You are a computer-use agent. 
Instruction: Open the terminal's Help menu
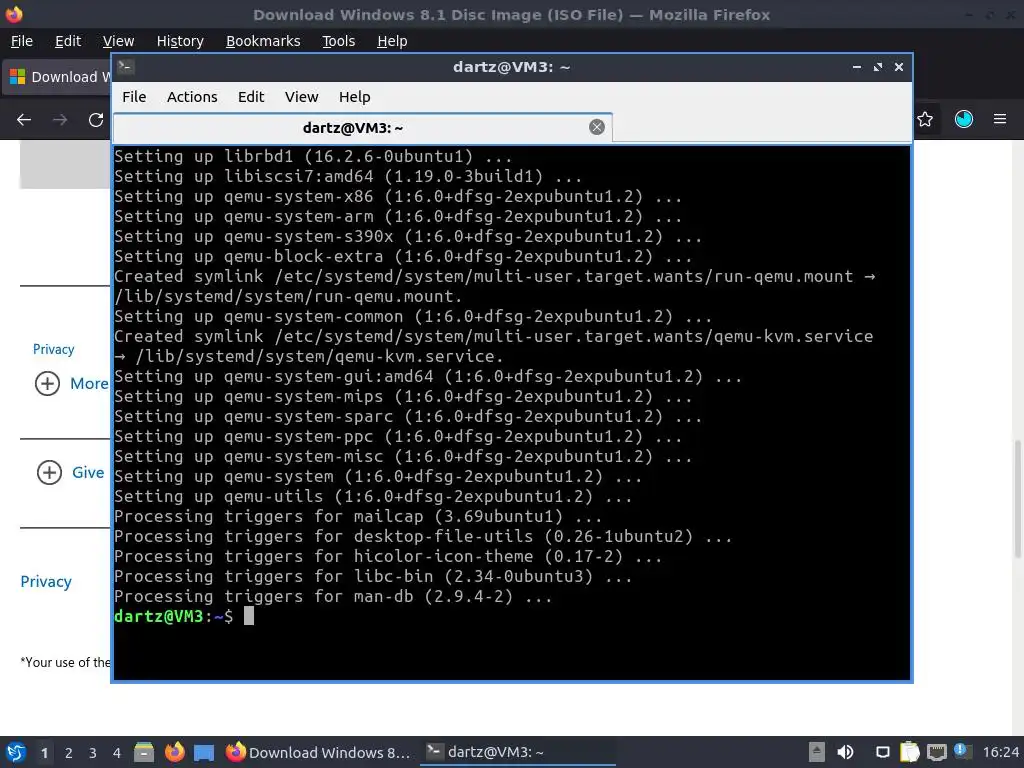tap(355, 97)
